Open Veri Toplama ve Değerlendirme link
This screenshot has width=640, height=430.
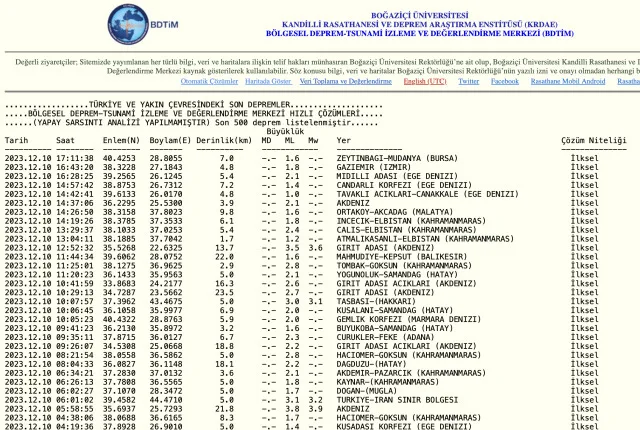pyautogui.click(x=346, y=81)
